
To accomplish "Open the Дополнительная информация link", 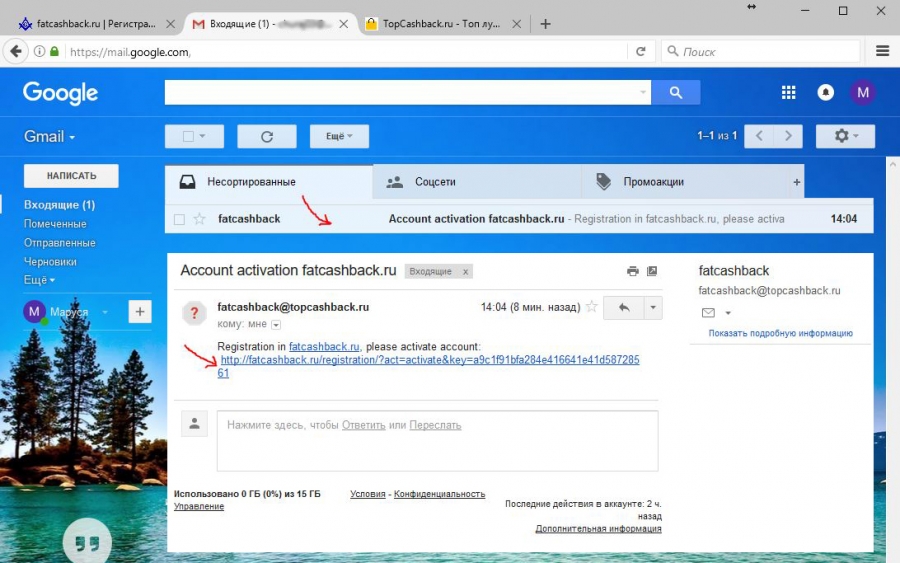I will click(x=598, y=529).
